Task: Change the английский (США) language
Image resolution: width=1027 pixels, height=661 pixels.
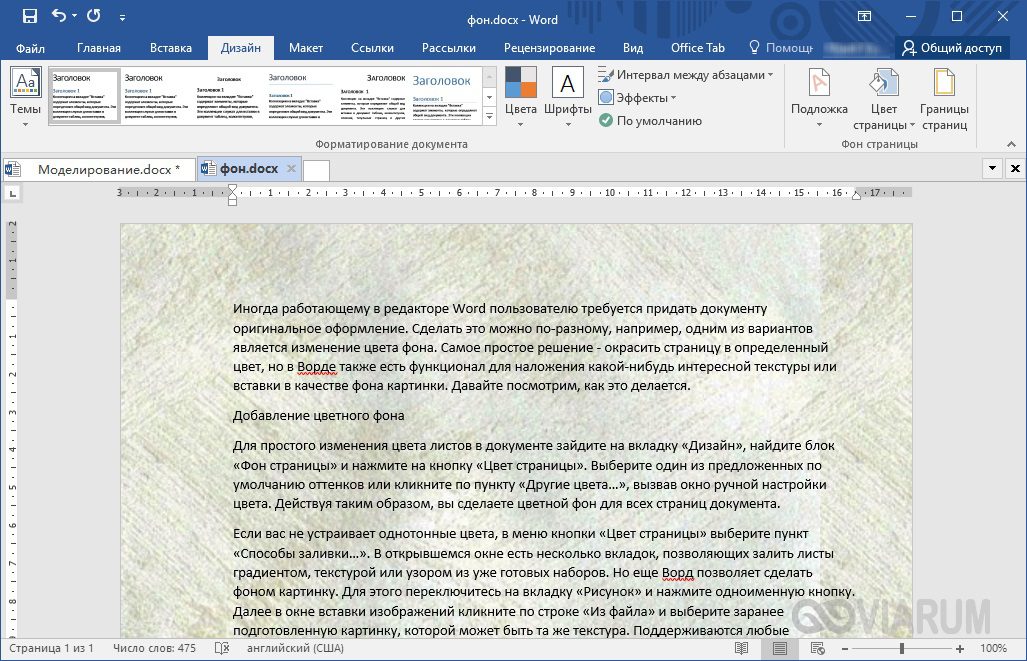Action: pos(295,648)
